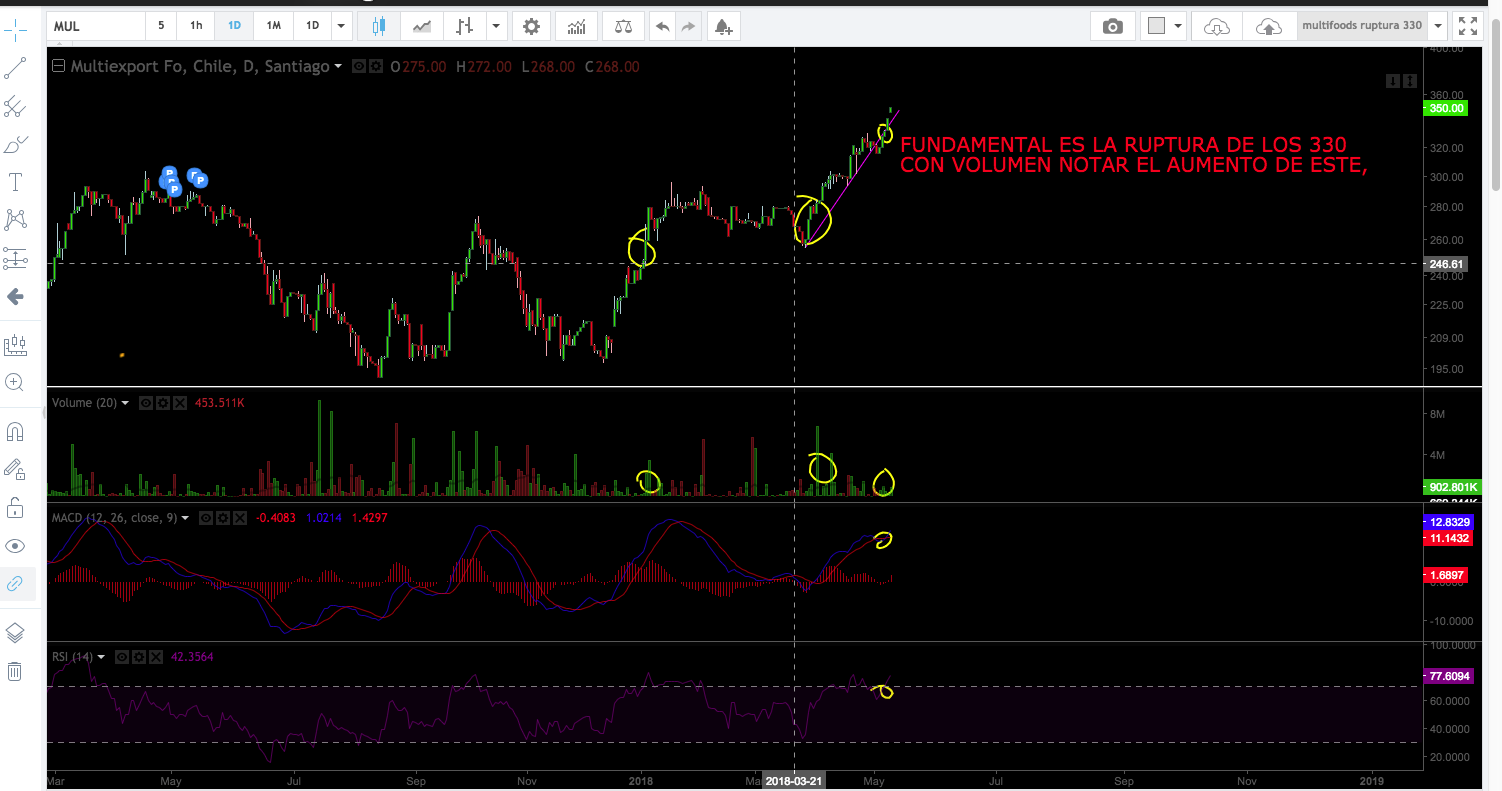This screenshot has width=1502, height=791.
Task: Toggle visibility of the main Multiexport series
Action: (359, 67)
